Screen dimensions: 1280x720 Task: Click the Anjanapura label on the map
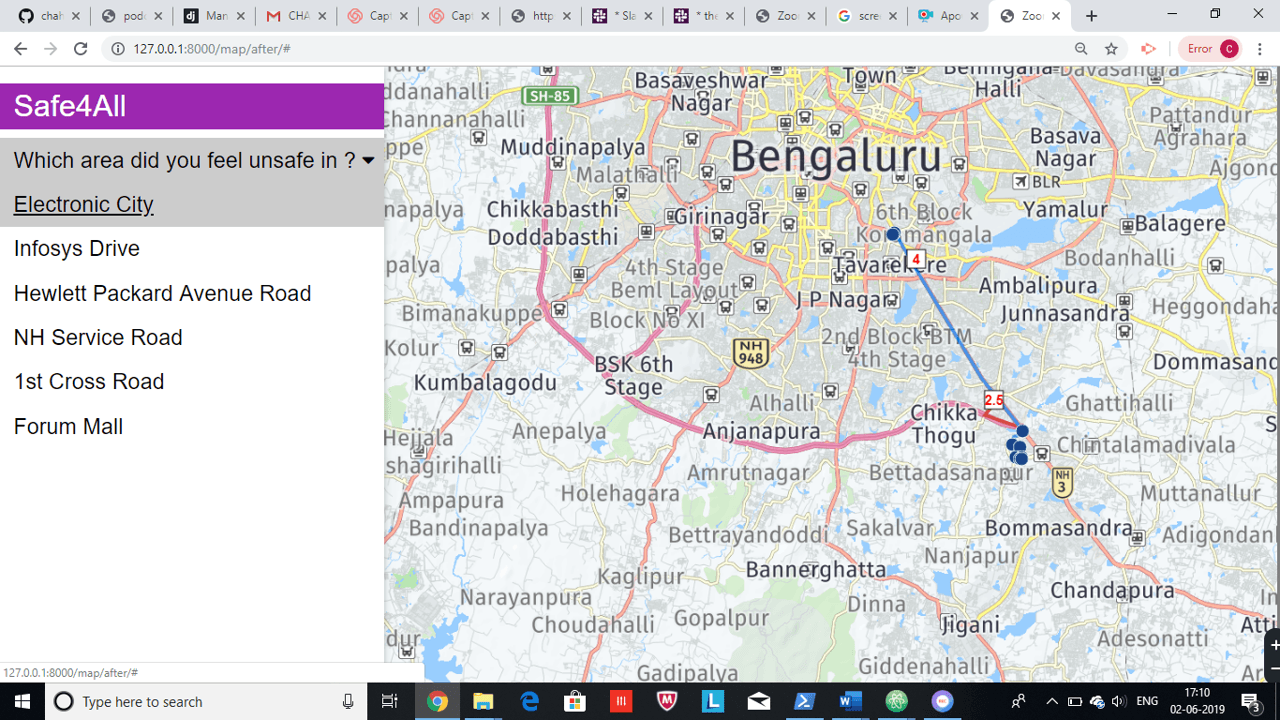pos(762,432)
